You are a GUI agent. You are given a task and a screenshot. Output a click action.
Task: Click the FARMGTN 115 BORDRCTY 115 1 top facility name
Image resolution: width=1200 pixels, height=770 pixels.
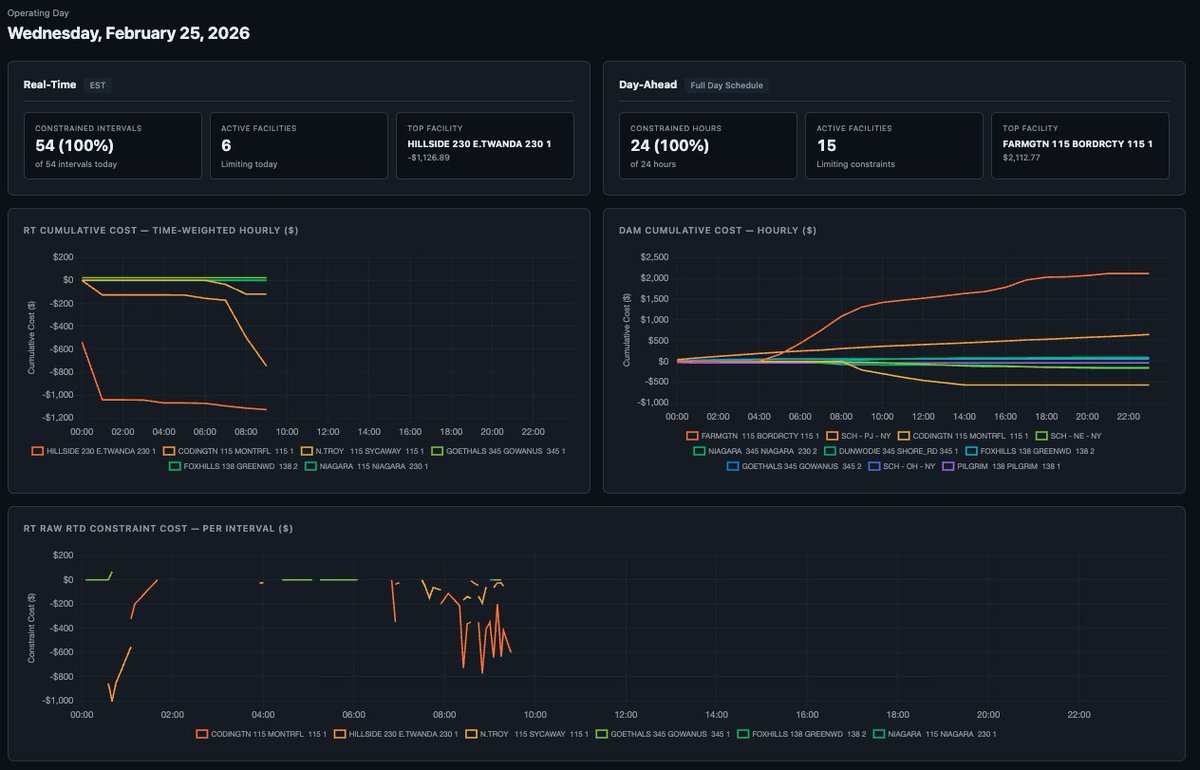click(1078, 144)
